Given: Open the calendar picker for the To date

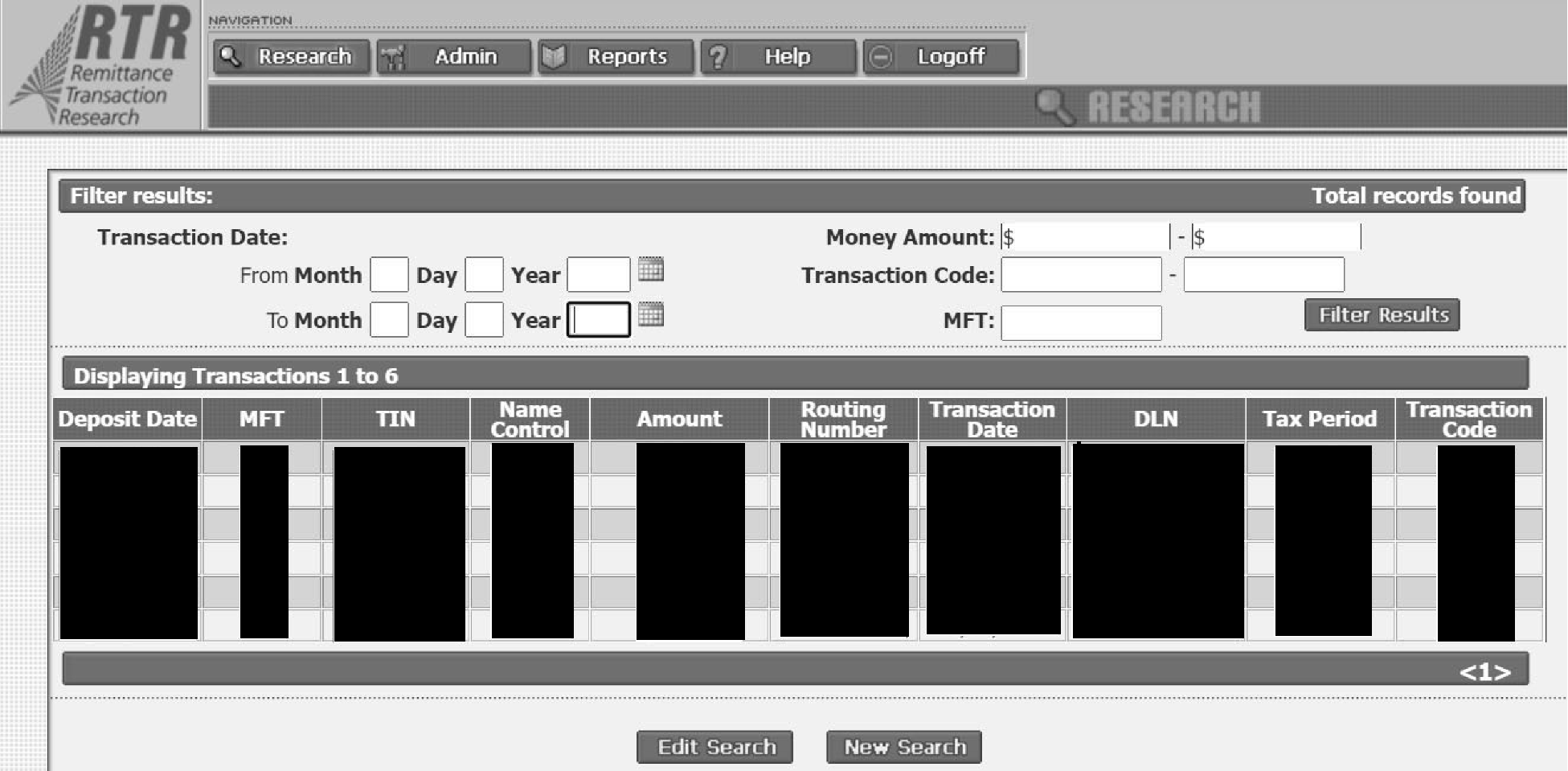Looking at the screenshot, I should click(x=652, y=316).
